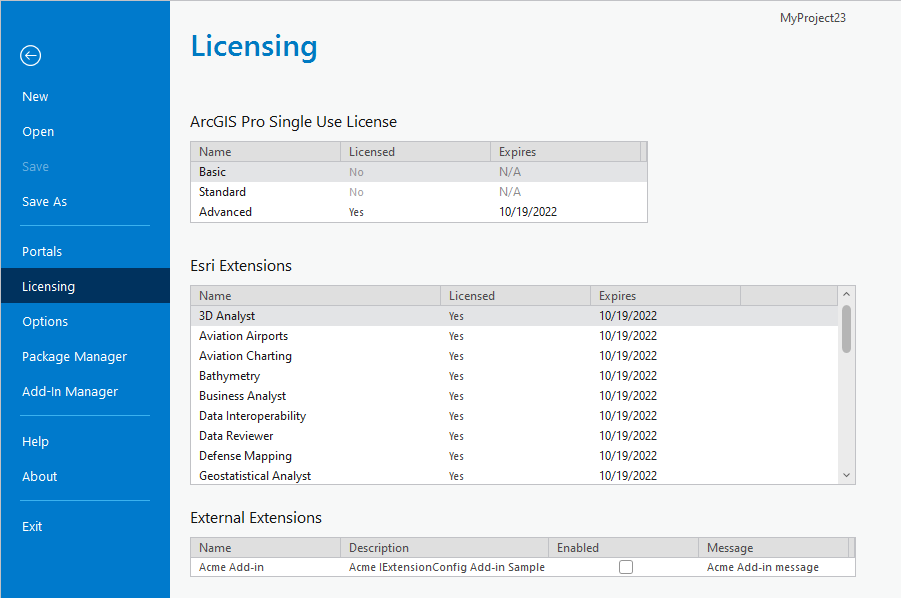This screenshot has height=598, width=901.
Task: Click Exit to close ArcGIS Pro
Action: click(32, 526)
